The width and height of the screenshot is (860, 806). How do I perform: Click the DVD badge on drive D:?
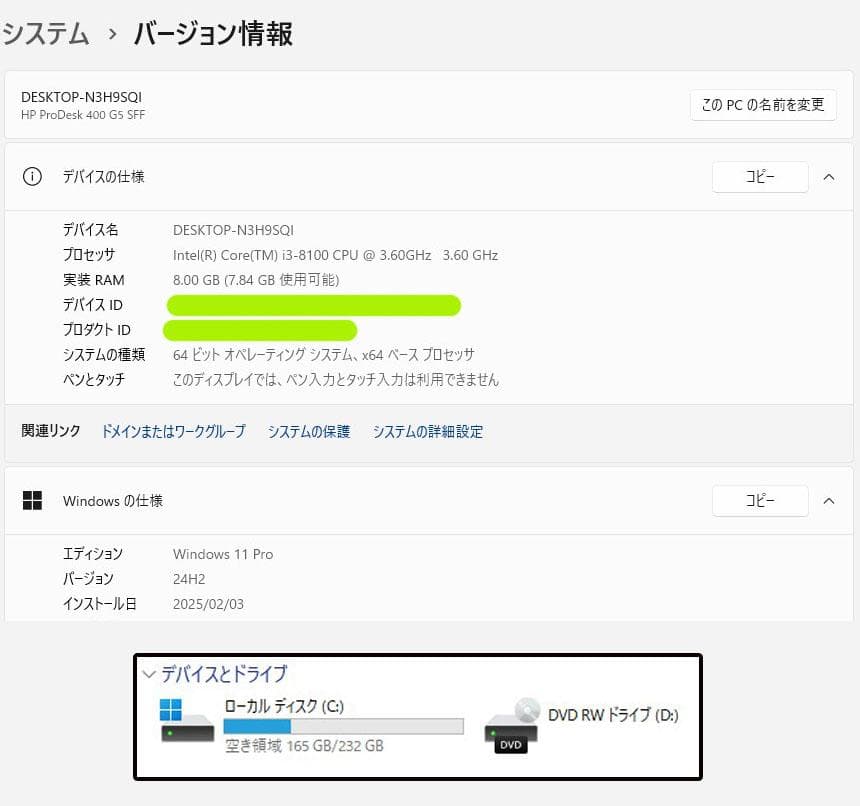[509, 743]
